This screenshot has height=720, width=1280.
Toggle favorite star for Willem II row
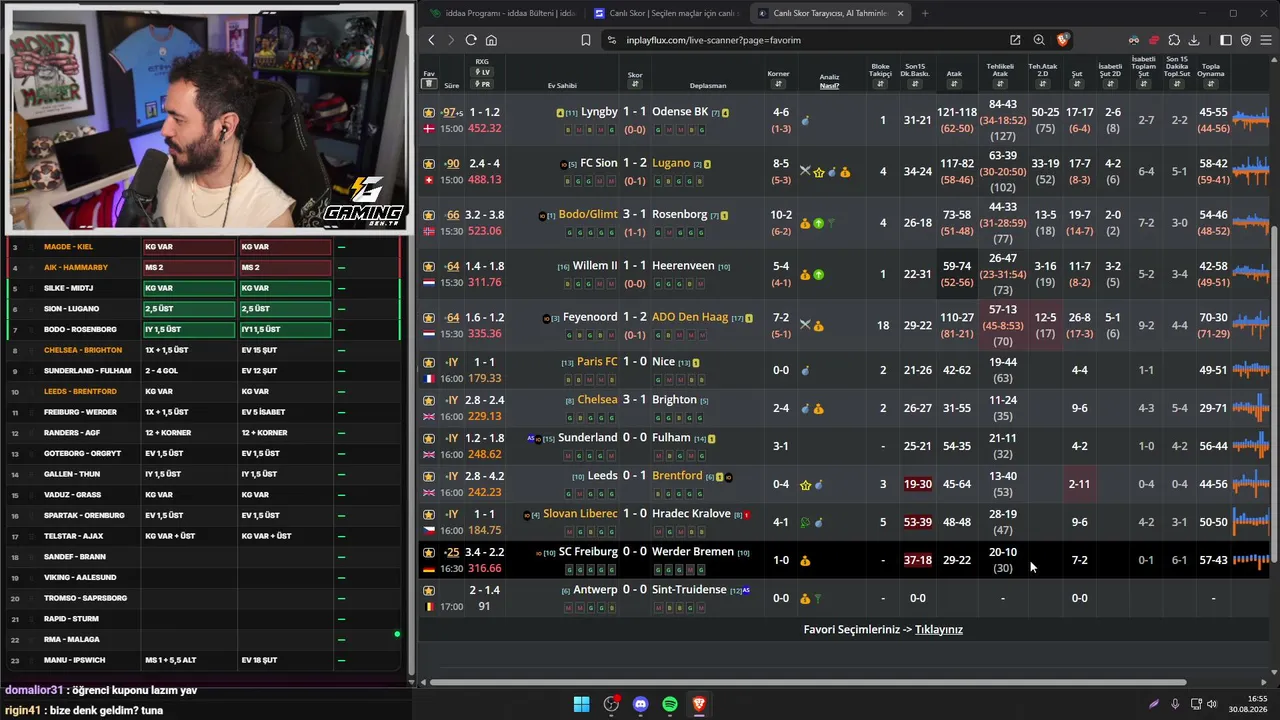(x=429, y=267)
